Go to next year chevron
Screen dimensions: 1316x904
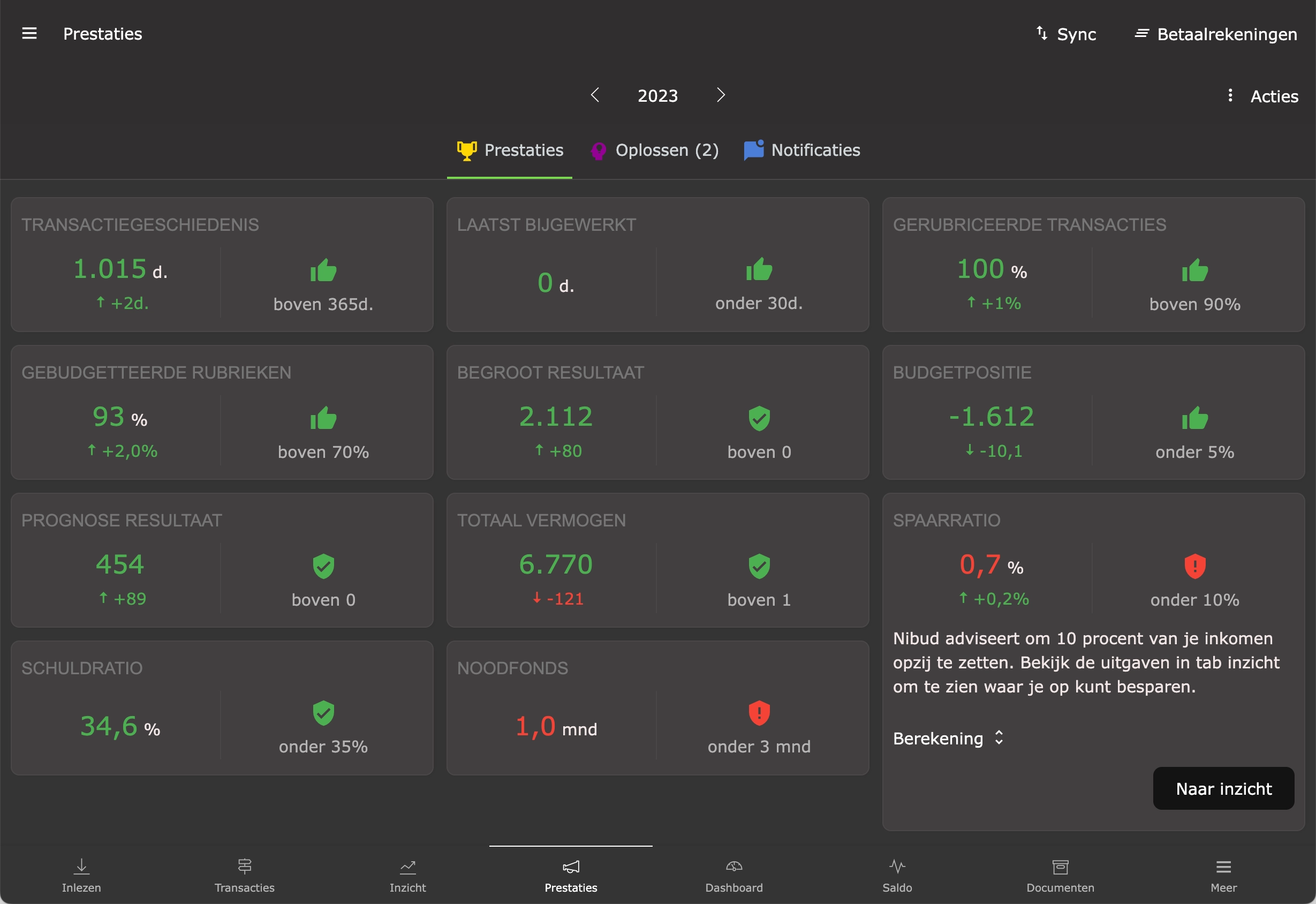point(720,95)
